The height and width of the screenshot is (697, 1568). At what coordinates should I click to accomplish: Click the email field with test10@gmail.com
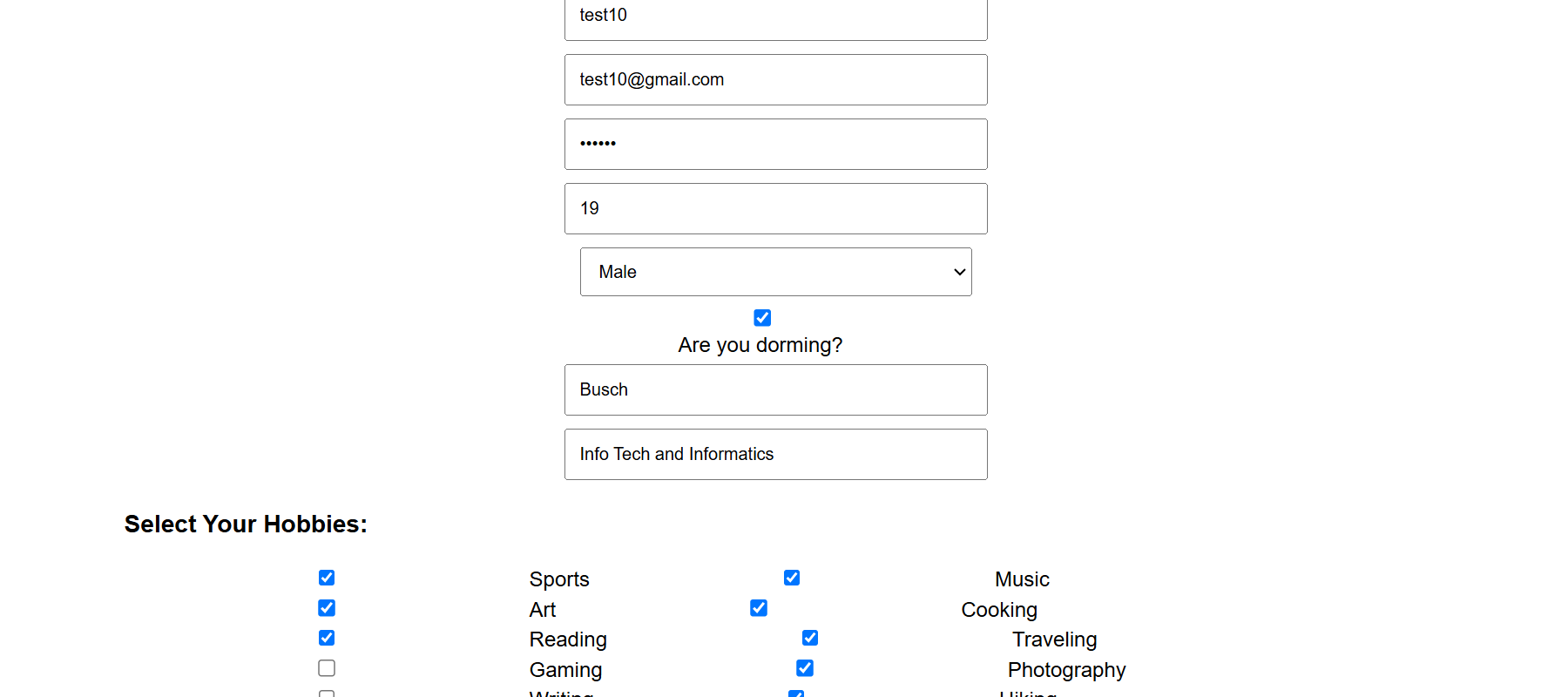[x=775, y=80]
